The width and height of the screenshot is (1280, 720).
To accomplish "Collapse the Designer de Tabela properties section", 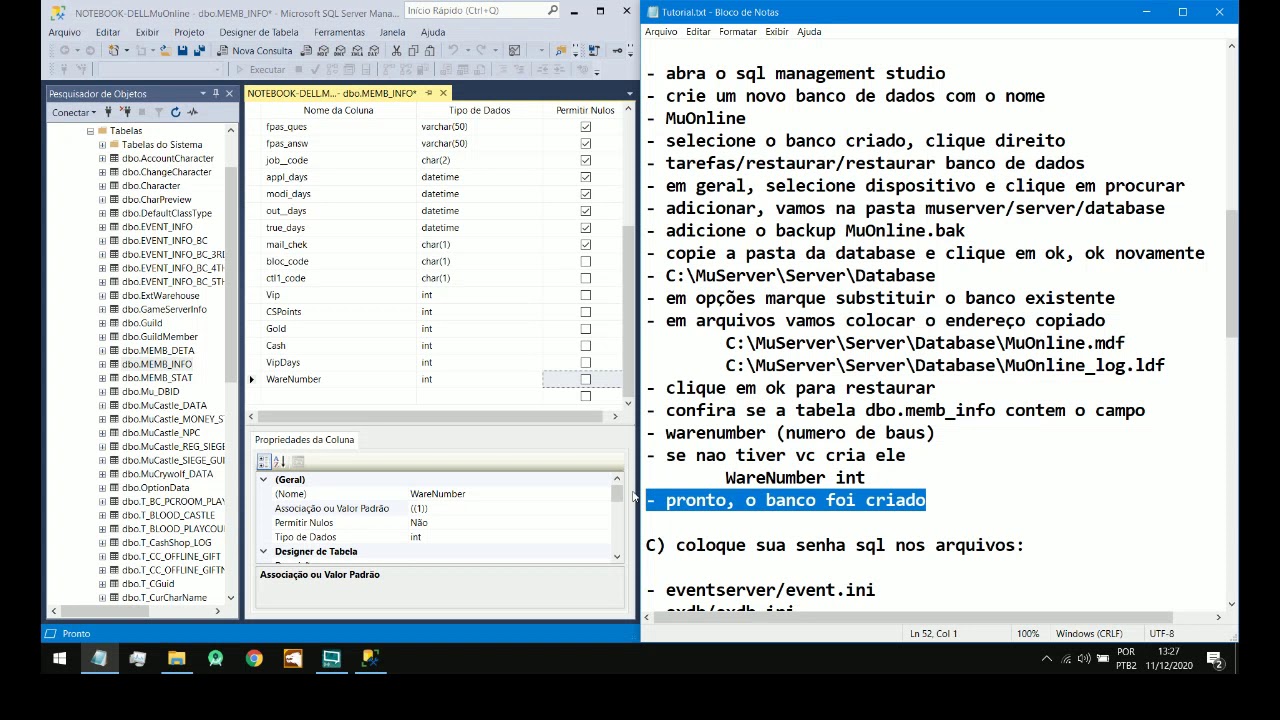I will 264,552.
